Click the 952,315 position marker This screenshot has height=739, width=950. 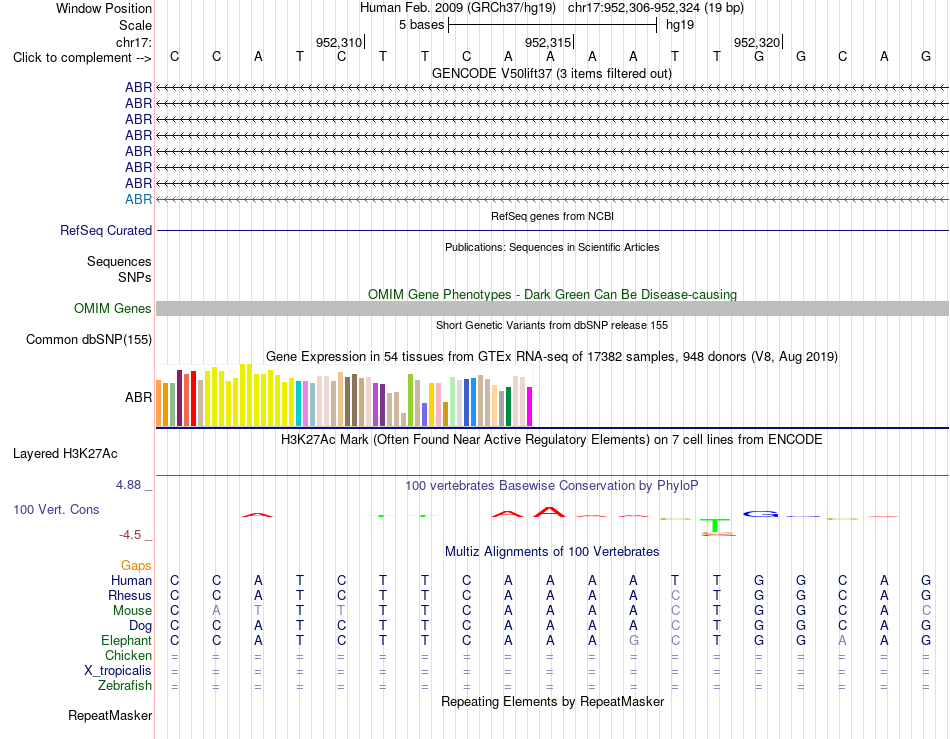click(548, 42)
